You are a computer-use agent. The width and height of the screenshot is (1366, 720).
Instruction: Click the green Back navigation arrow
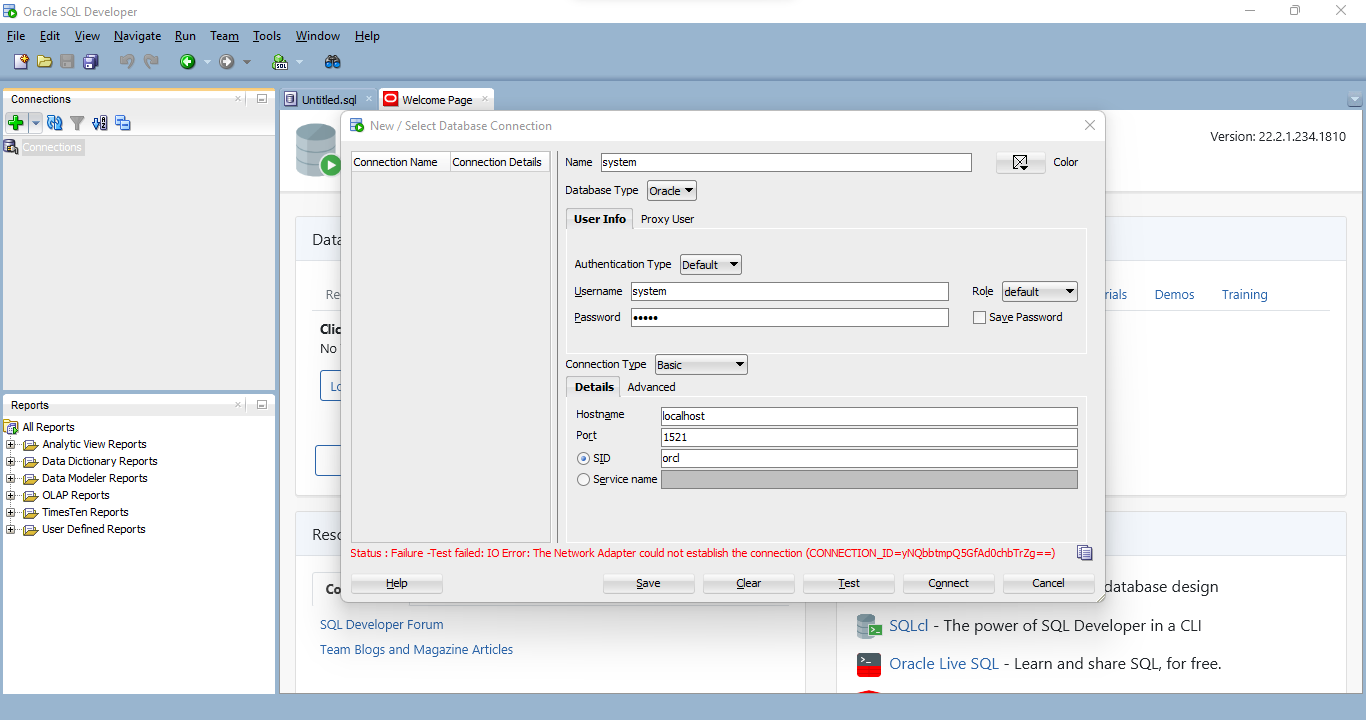tap(187, 62)
